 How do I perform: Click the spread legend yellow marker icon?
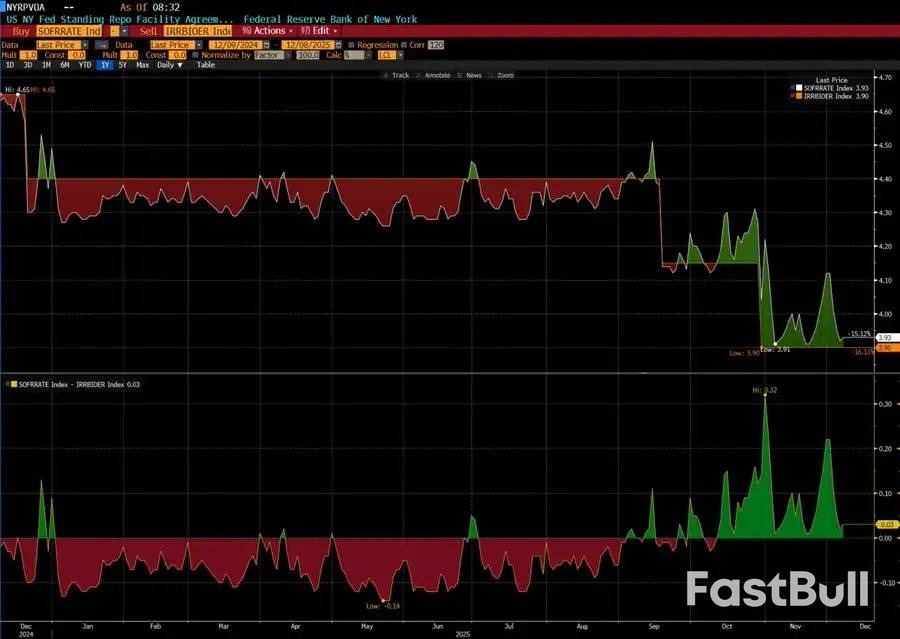(x=11, y=384)
